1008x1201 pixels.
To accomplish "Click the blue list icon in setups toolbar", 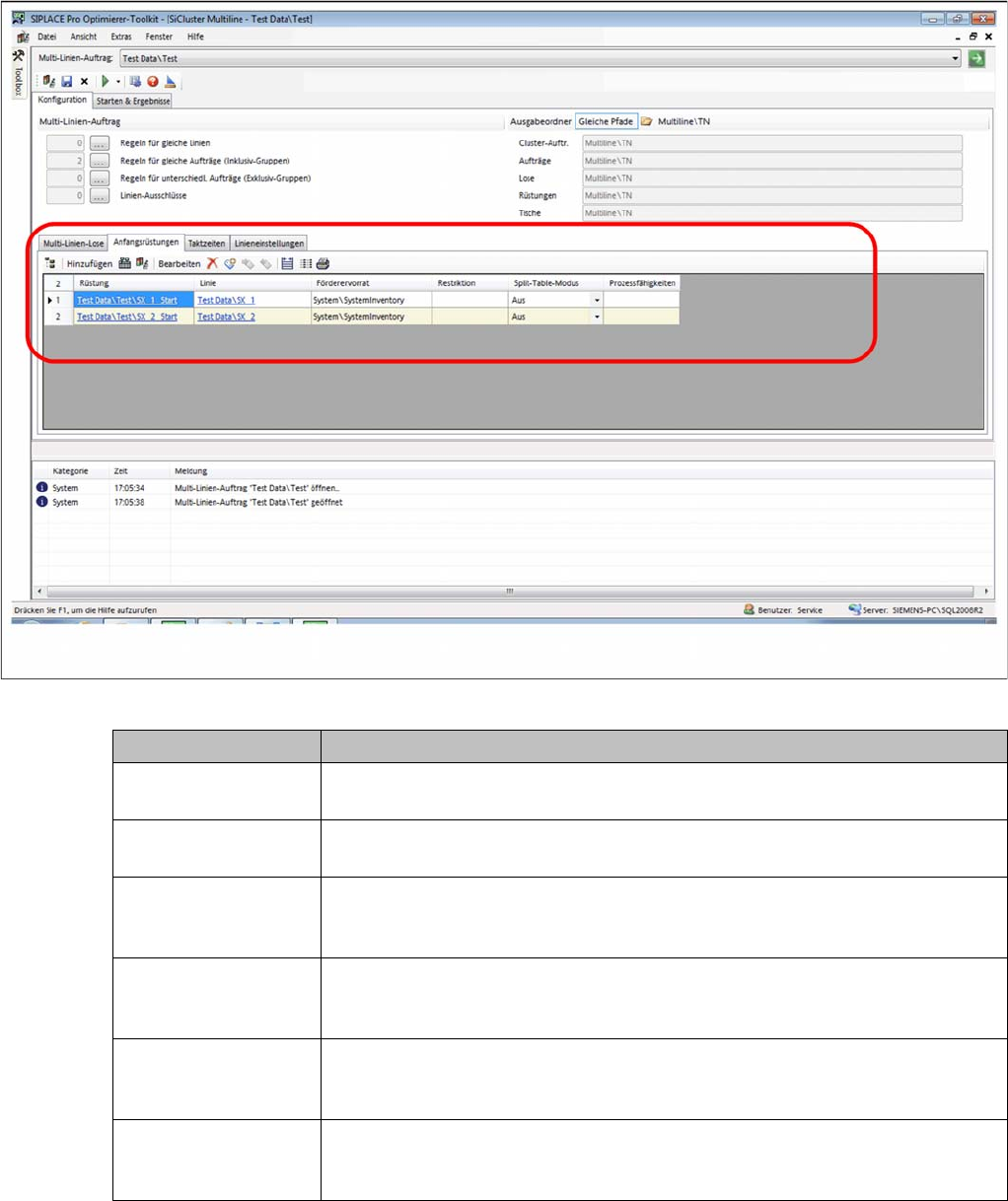I will point(287,263).
